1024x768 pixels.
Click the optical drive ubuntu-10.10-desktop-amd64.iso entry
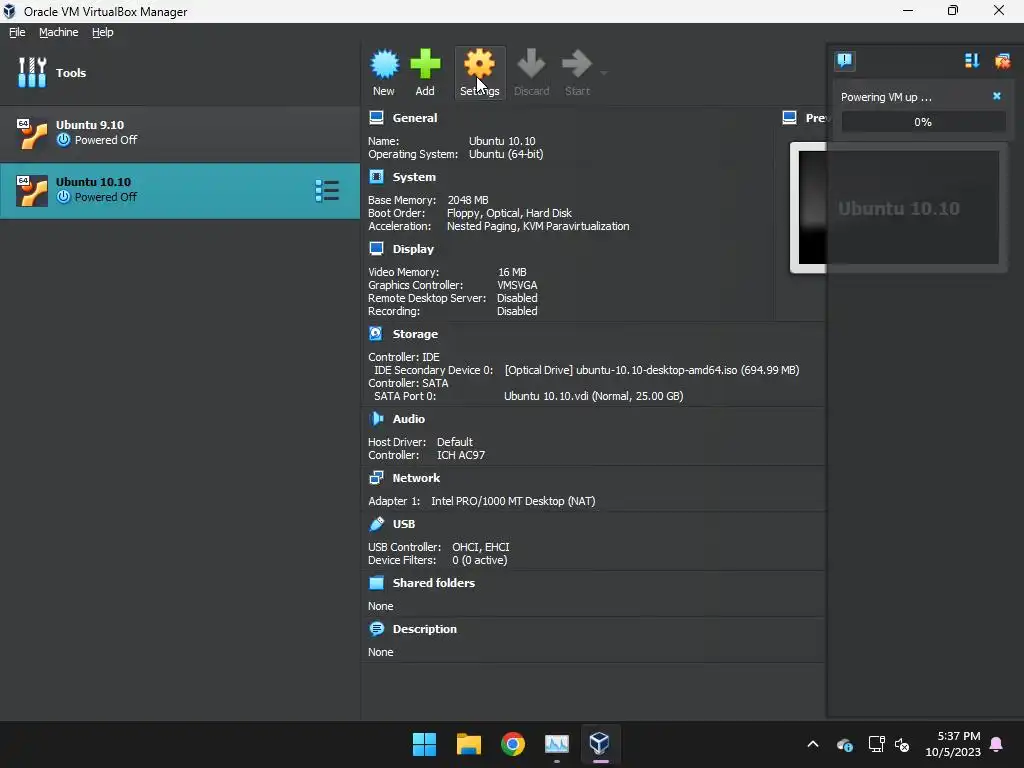[x=651, y=370]
